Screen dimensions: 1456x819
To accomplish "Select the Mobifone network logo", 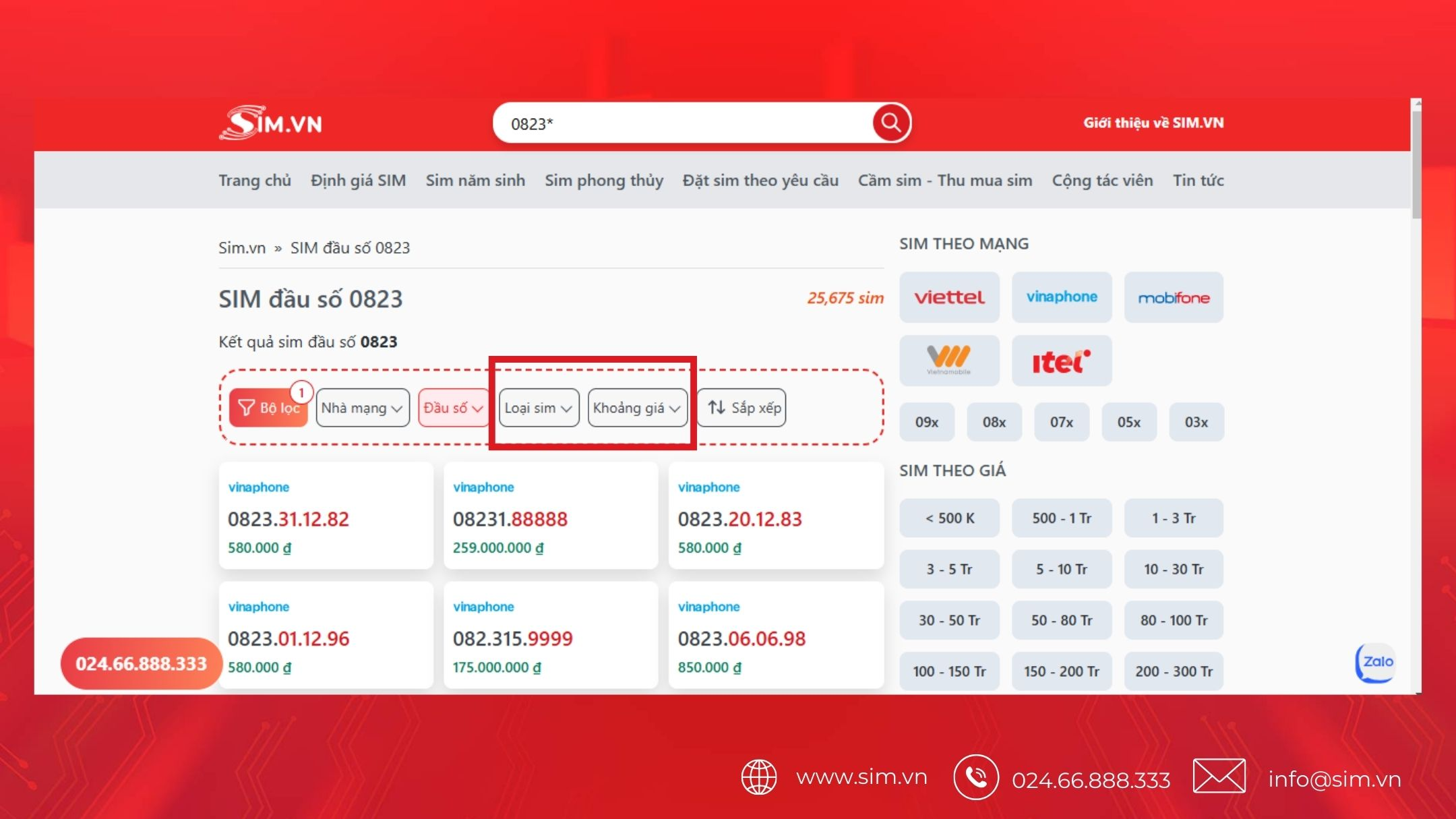I will click(1174, 297).
